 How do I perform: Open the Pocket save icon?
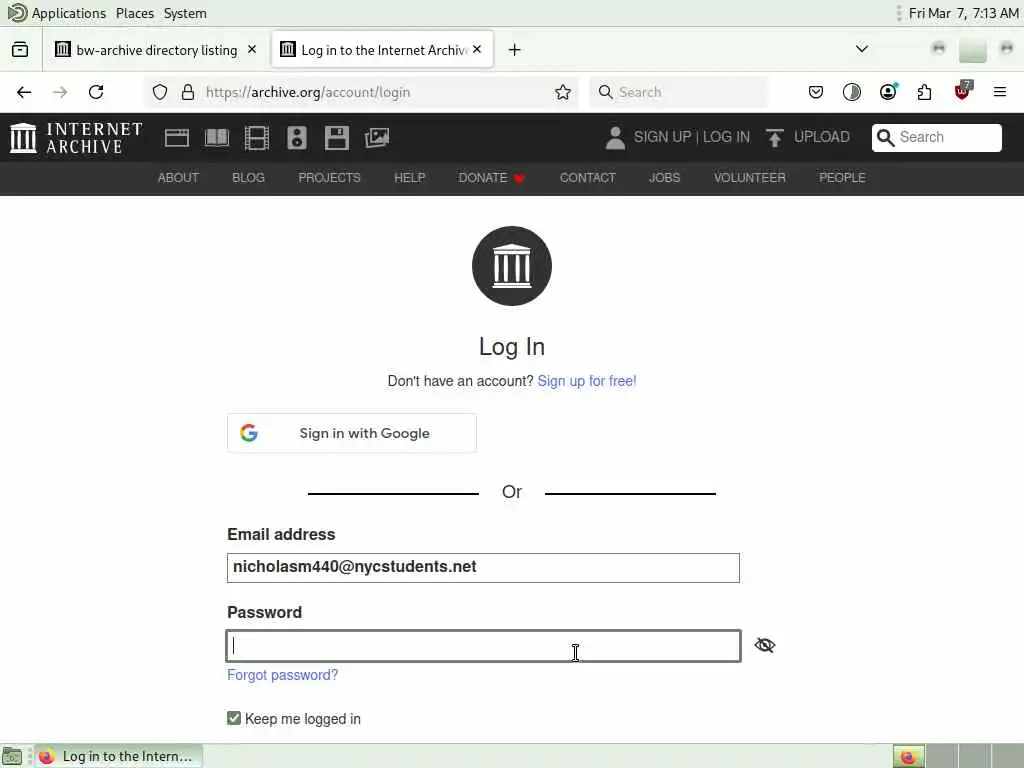816,92
